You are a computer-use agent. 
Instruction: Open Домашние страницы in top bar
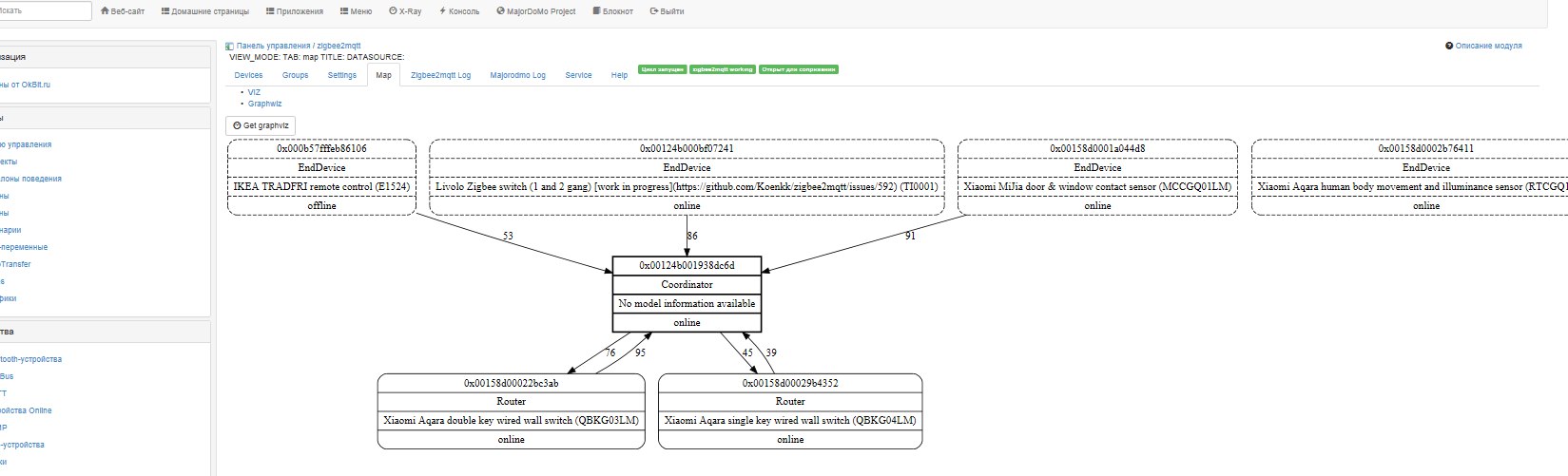click(x=205, y=11)
